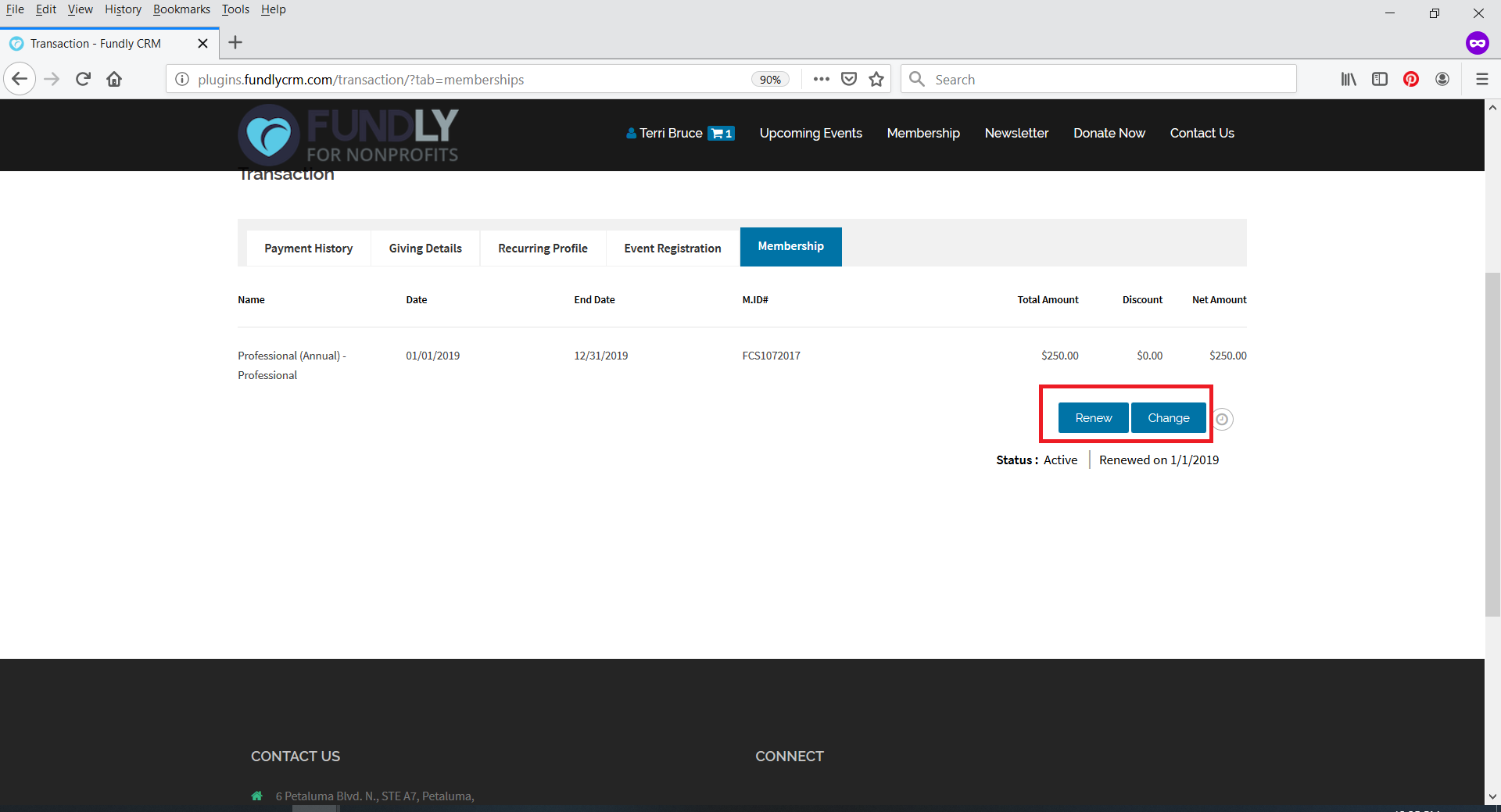Open the Library sidebar icon
The width and height of the screenshot is (1501, 812).
point(1349,79)
